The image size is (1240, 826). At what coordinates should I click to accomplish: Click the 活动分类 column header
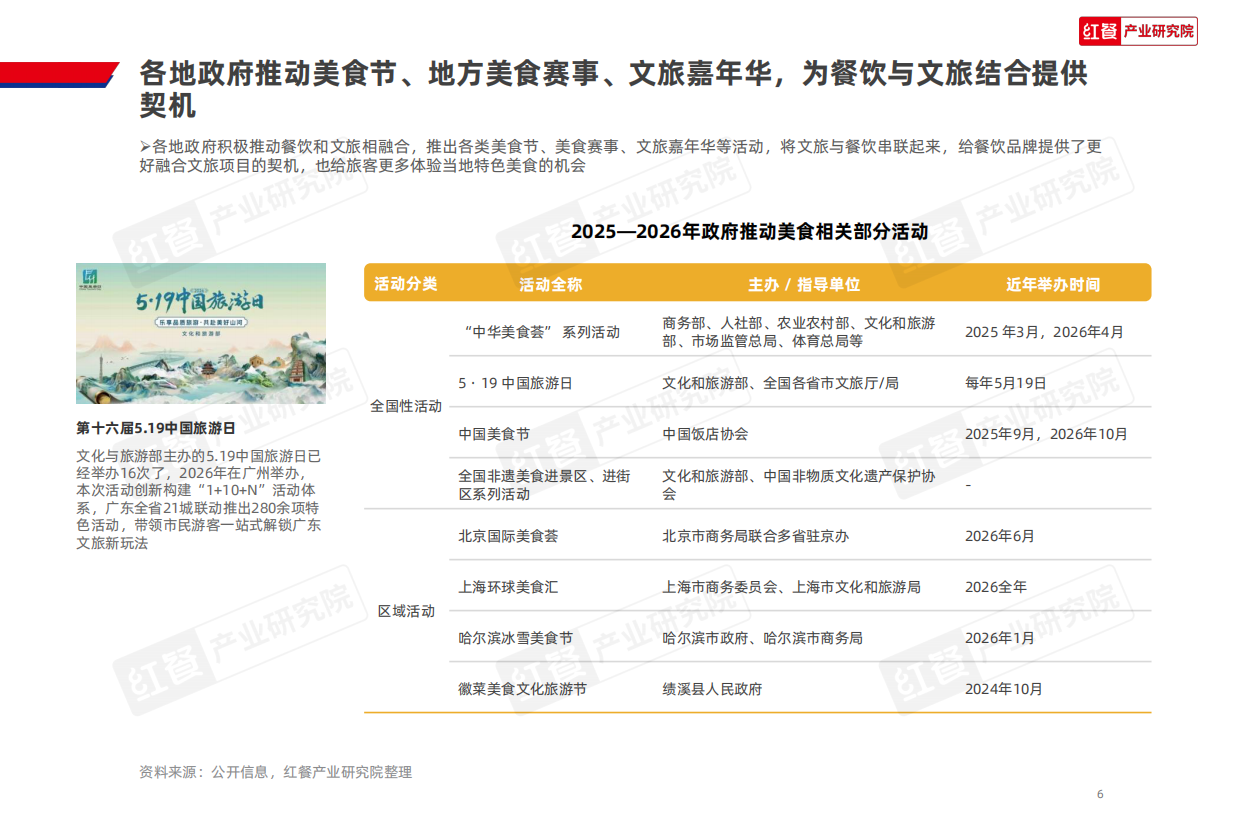click(x=406, y=284)
